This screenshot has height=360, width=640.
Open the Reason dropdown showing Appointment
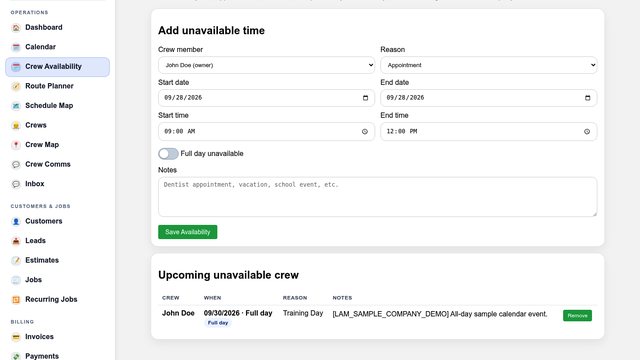click(489, 65)
